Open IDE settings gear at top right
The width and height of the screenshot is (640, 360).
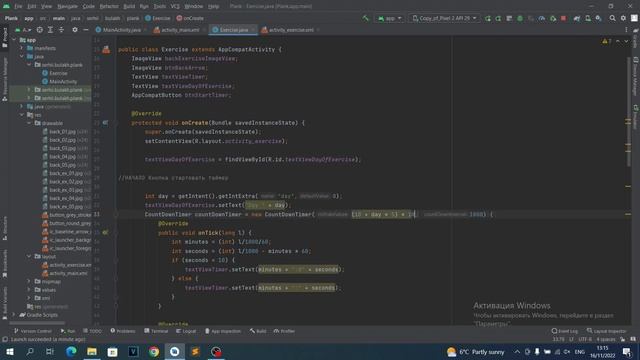(623, 18)
